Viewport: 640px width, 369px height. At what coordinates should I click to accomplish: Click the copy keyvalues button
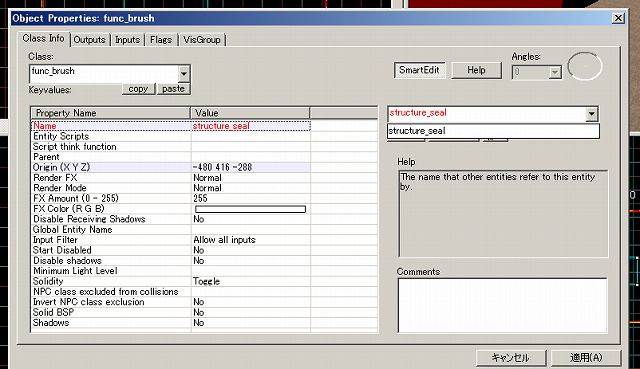[138, 89]
